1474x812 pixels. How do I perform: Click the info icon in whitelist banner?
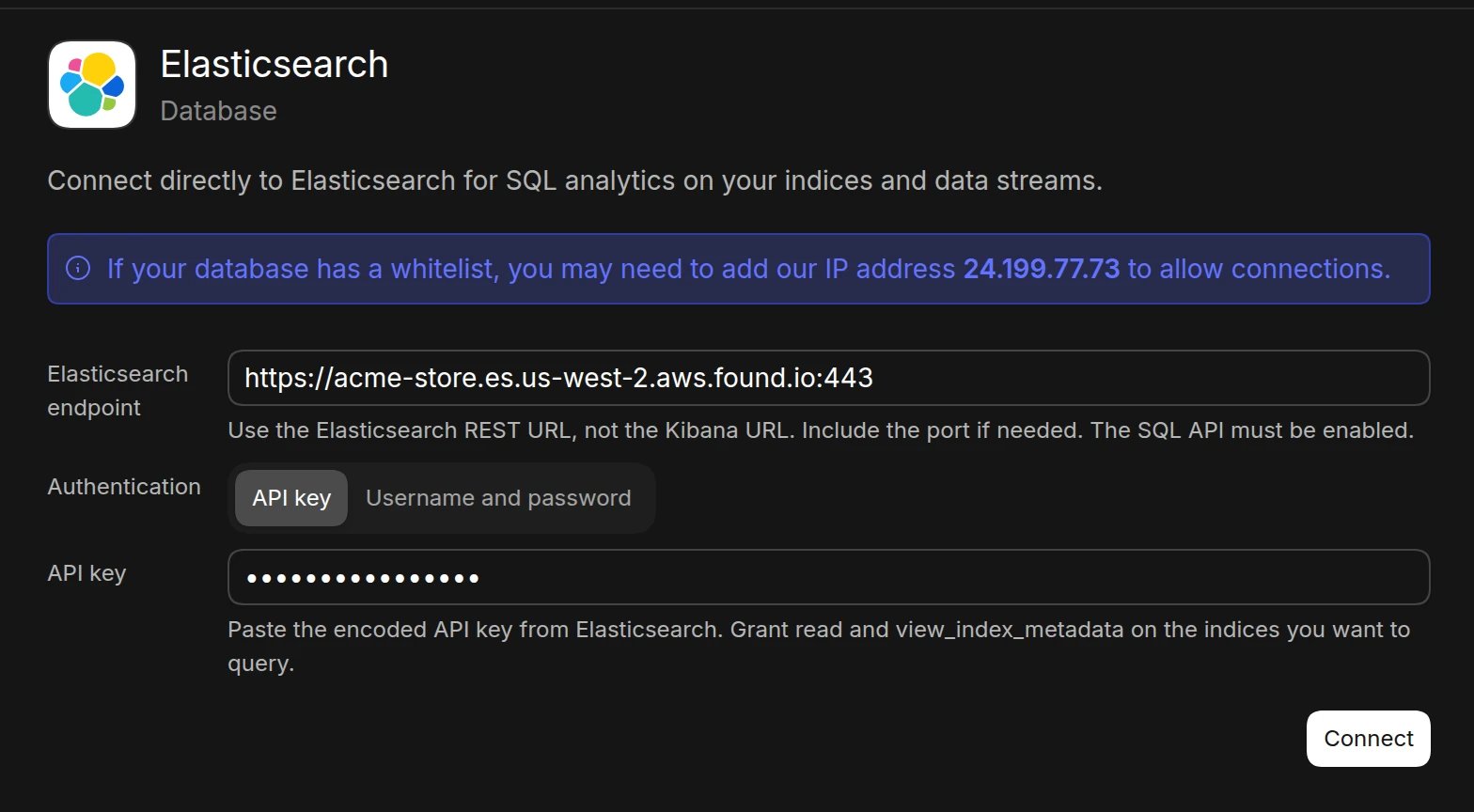[78, 269]
